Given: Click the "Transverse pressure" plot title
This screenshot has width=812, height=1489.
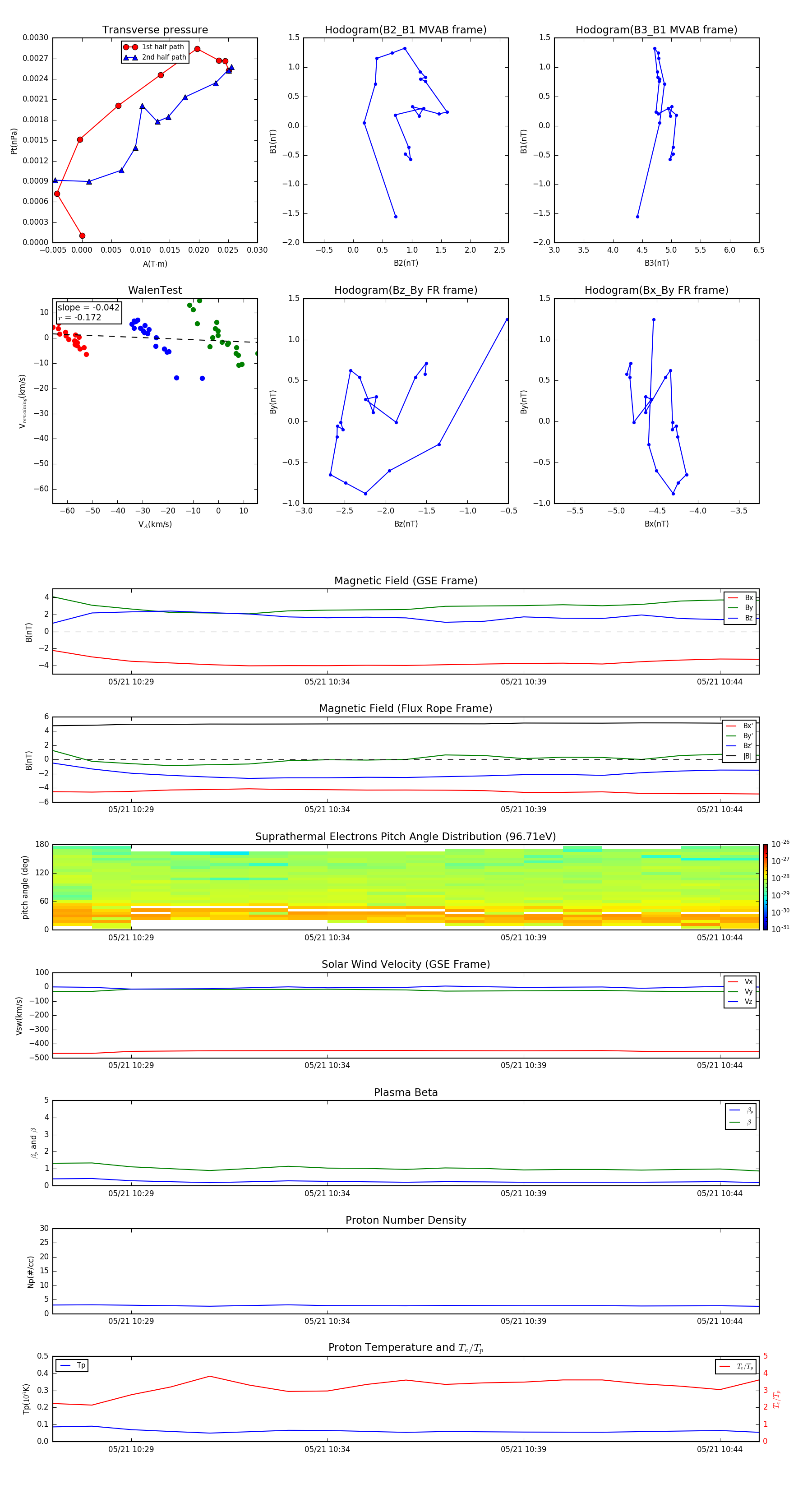Looking at the screenshot, I should tap(155, 30).
